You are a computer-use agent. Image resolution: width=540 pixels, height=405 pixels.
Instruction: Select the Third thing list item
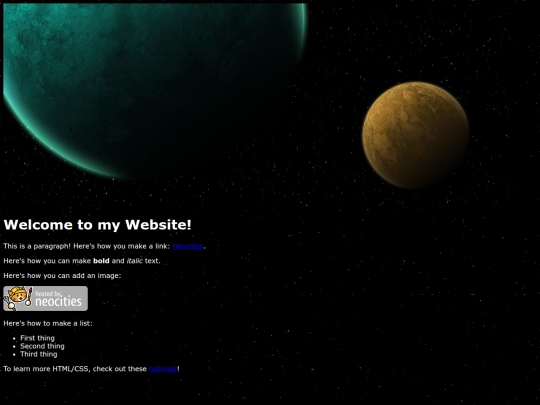click(39, 354)
